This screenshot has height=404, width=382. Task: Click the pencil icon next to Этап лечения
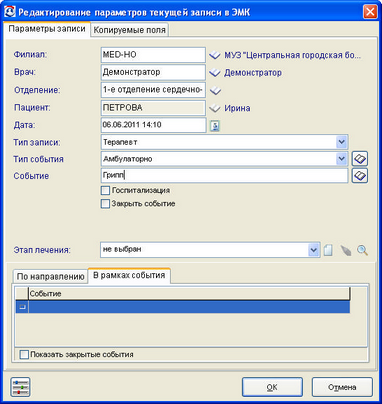click(x=346, y=250)
